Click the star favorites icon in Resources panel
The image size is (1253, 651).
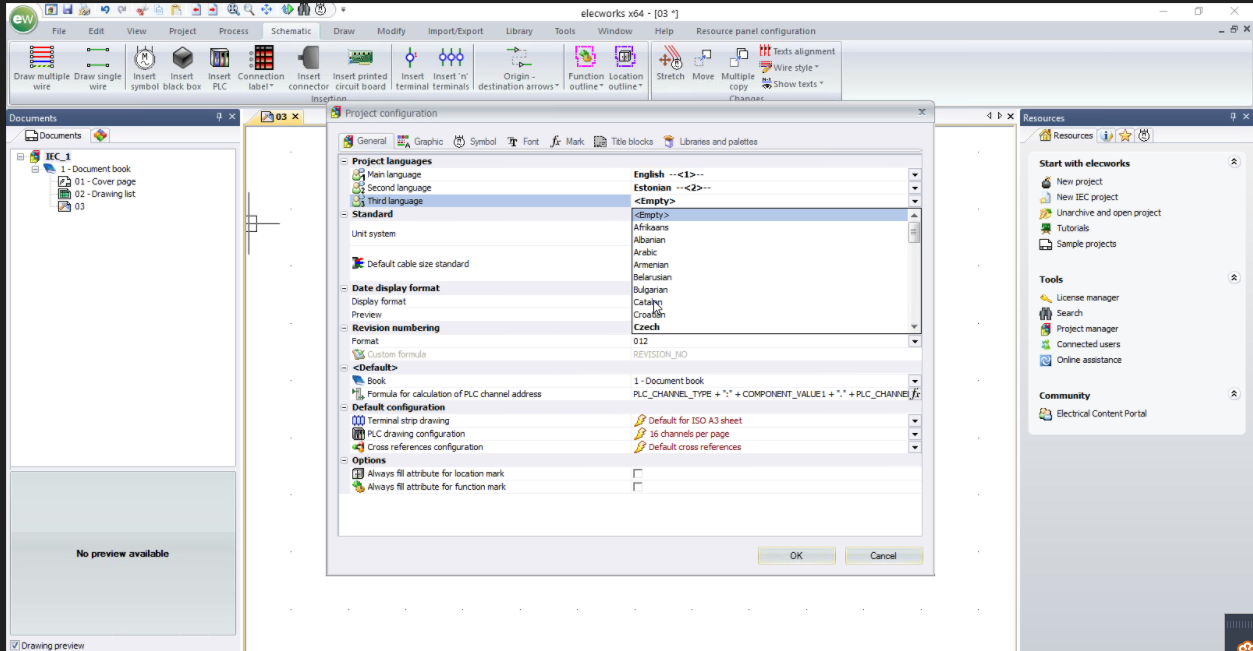(x=1125, y=135)
